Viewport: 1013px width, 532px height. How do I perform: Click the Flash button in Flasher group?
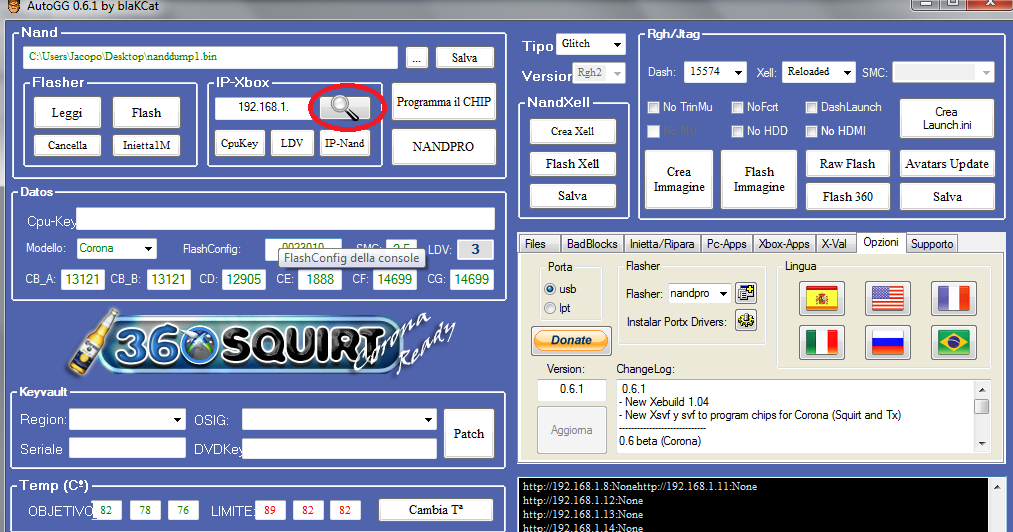146,113
